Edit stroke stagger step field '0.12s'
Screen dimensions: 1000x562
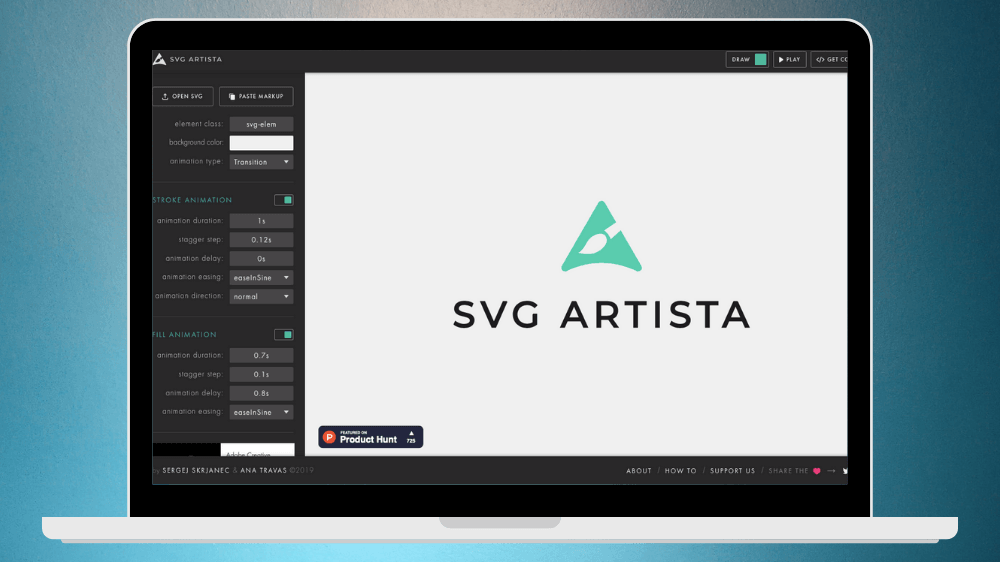tap(261, 240)
